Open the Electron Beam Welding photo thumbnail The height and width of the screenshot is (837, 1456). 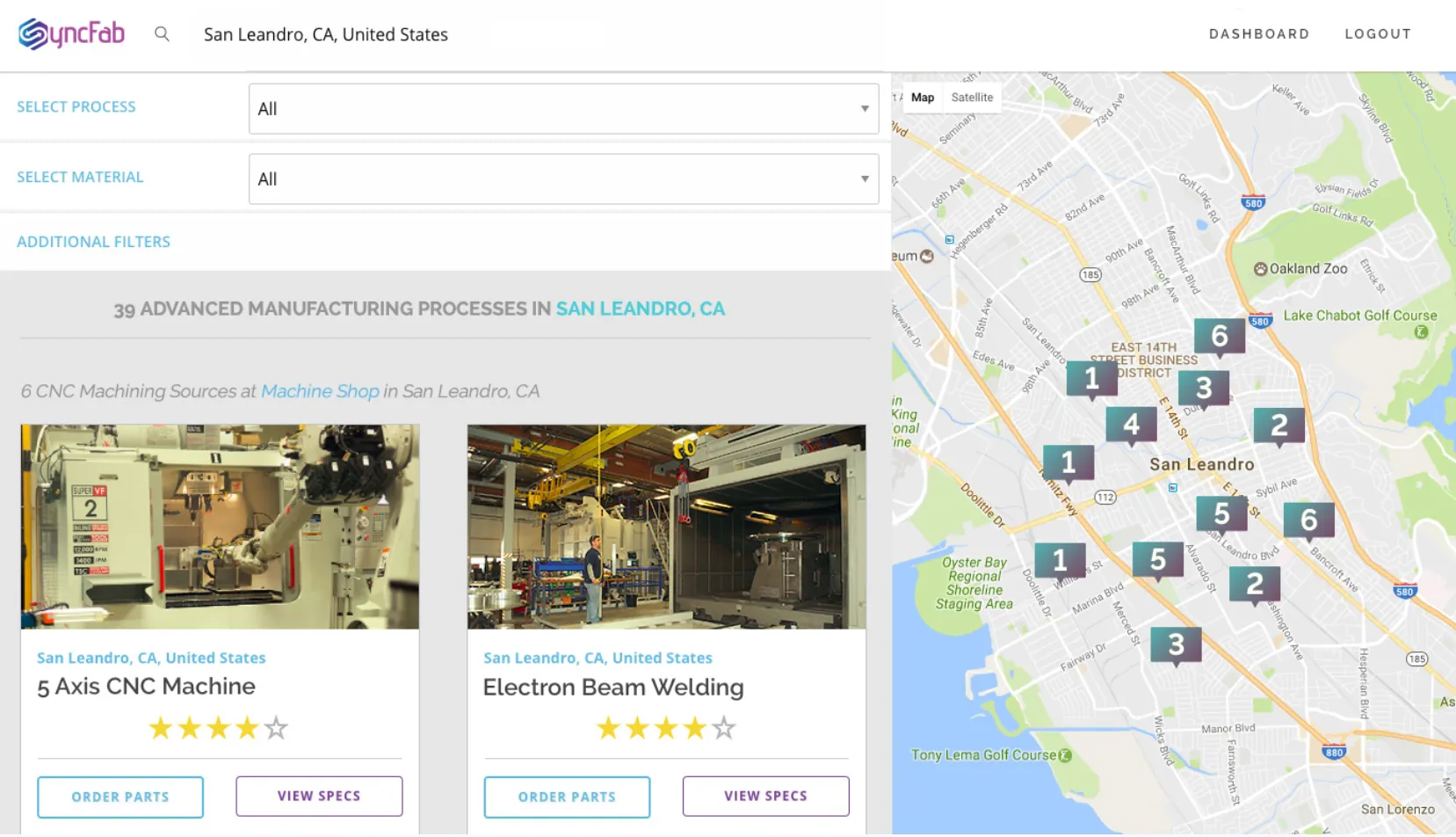(x=666, y=527)
